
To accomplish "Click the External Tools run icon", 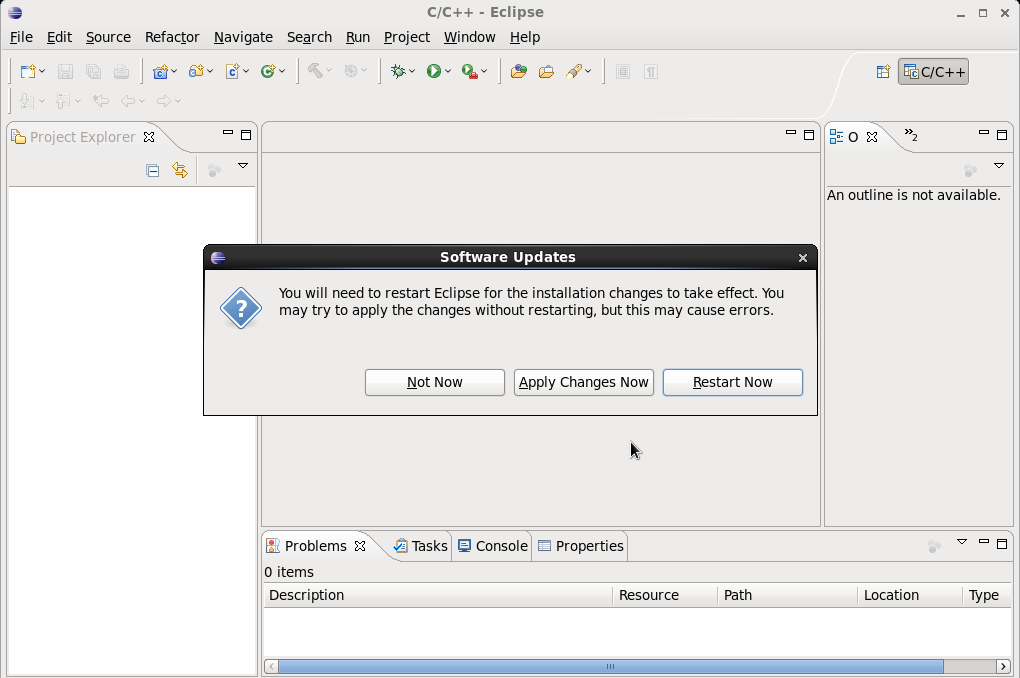I will (x=469, y=71).
